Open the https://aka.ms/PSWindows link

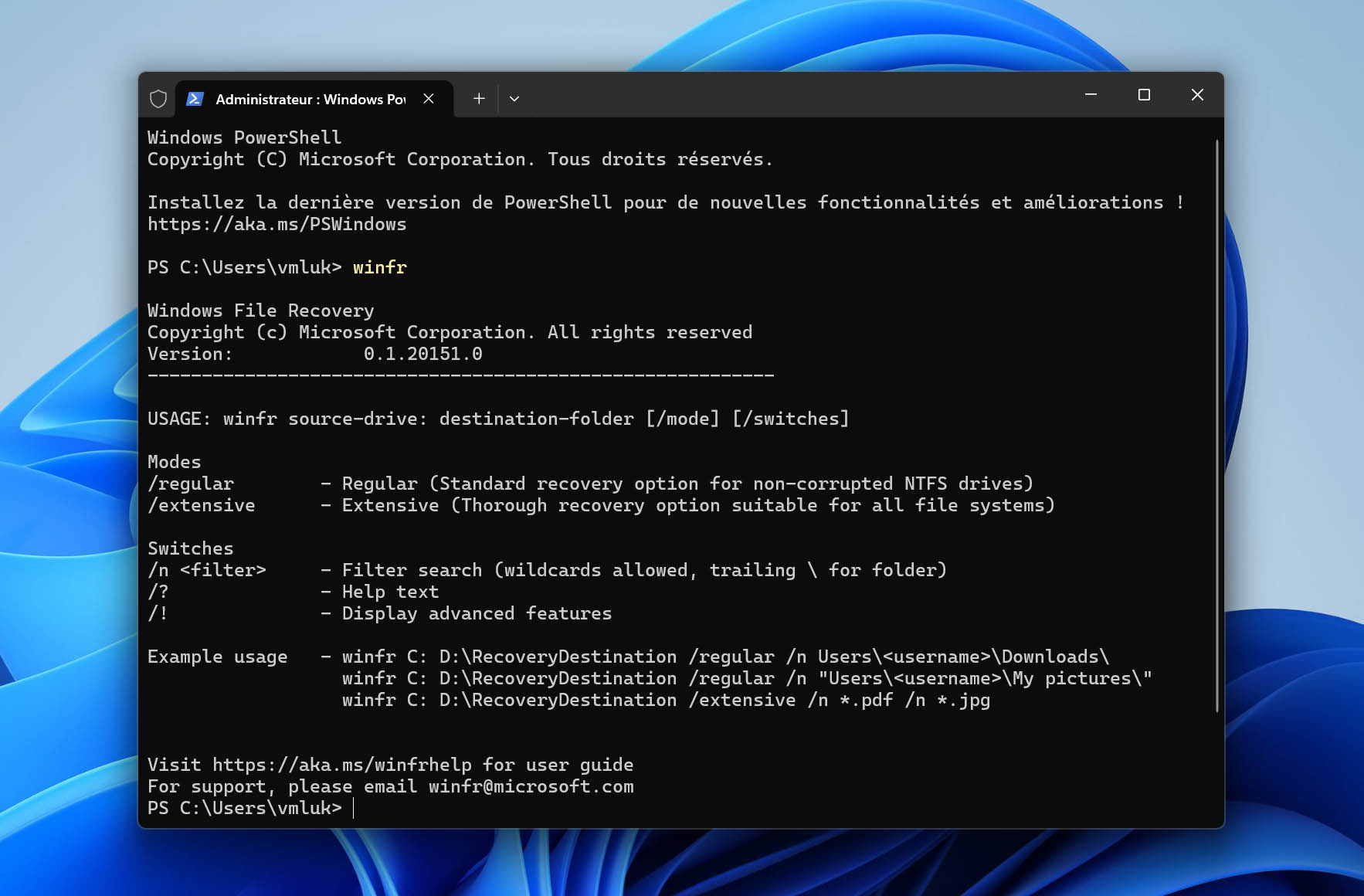click(277, 224)
